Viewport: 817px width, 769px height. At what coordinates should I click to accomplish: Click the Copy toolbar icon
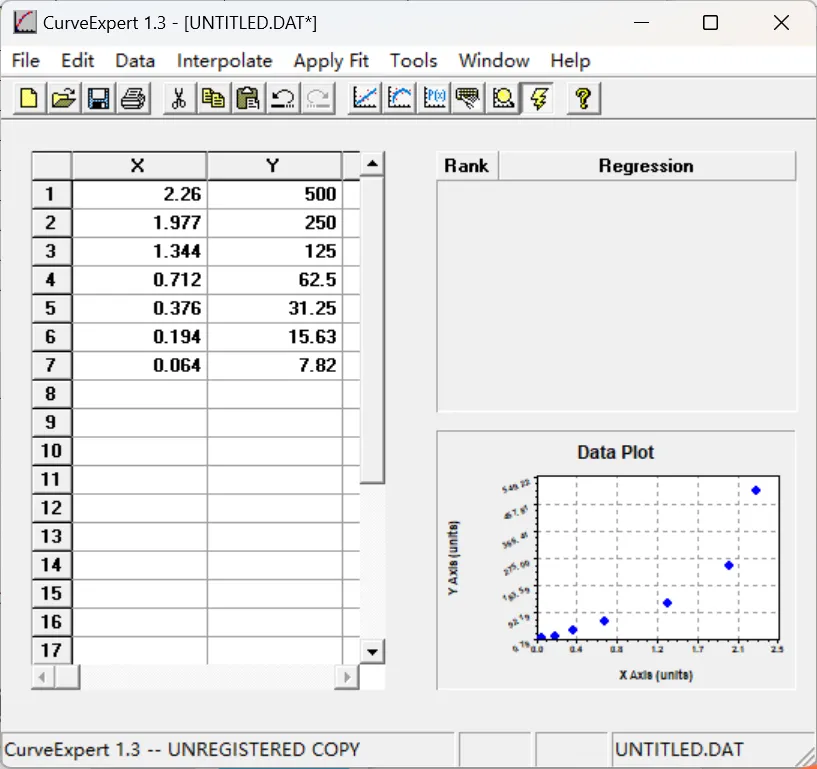click(x=213, y=98)
